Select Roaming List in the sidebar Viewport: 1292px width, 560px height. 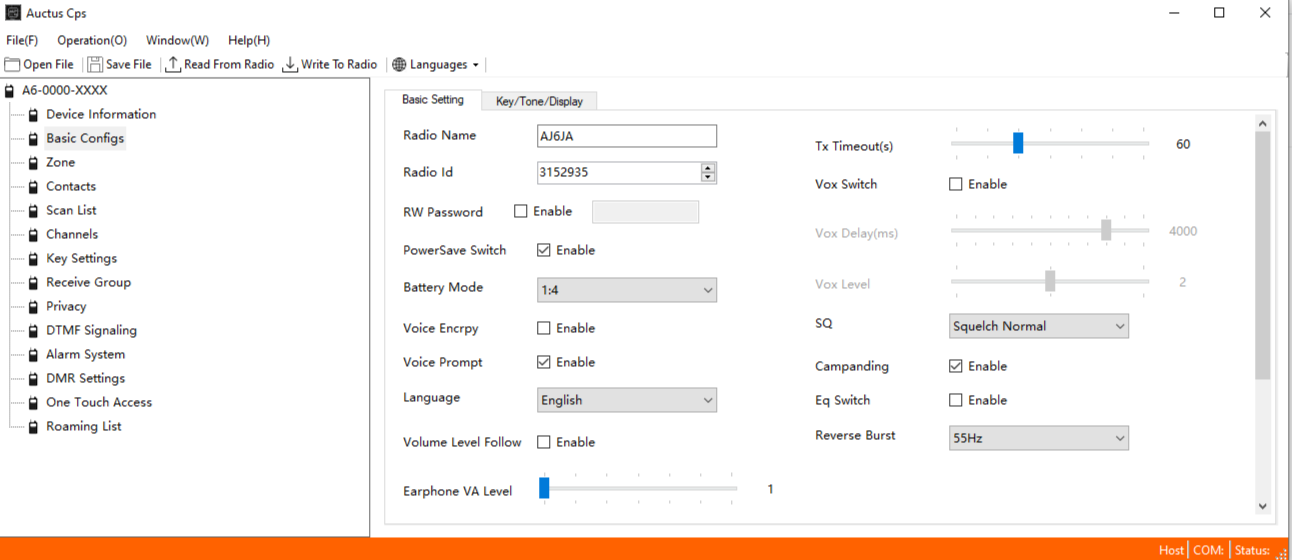(83, 426)
